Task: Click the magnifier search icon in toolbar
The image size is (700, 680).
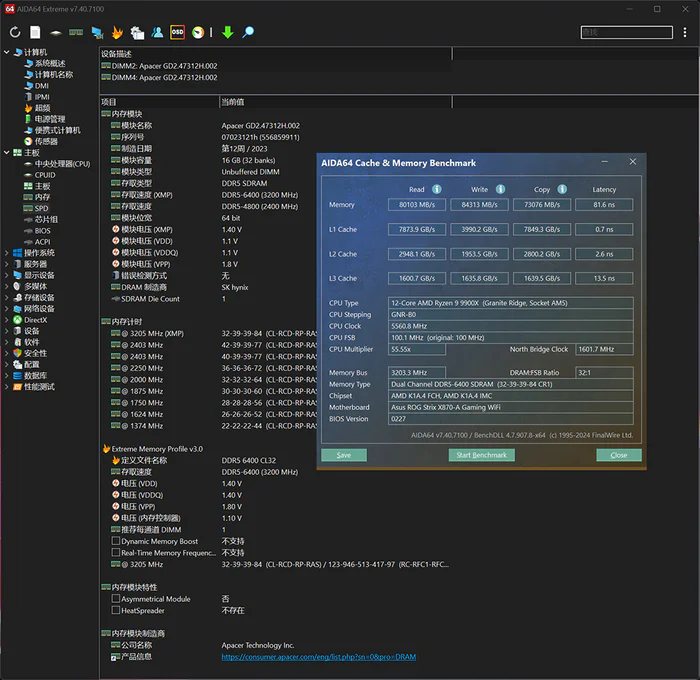Action: pyautogui.click(x=248, y=33)
